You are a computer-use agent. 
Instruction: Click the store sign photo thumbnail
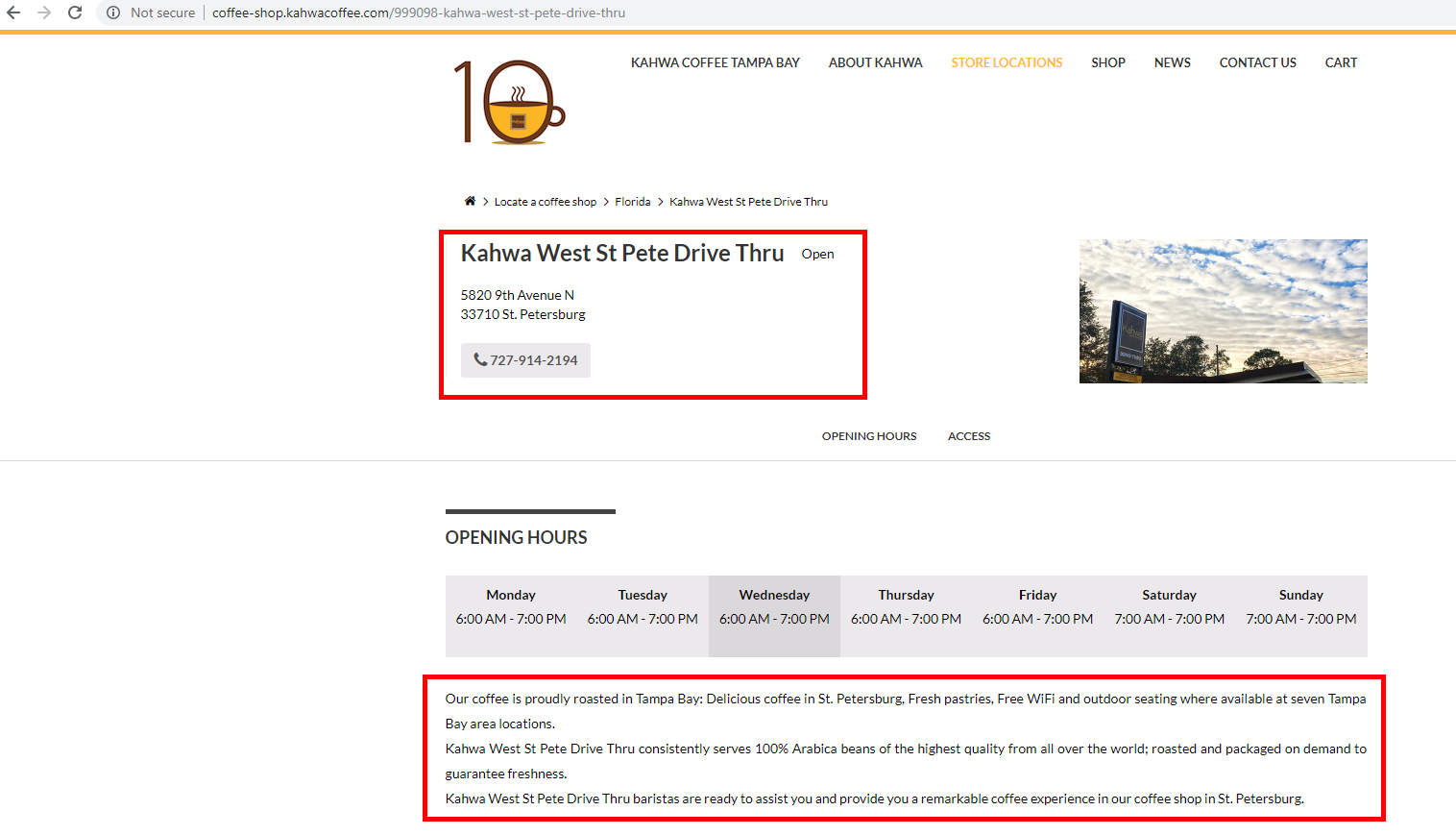[x=1223, y=311]
